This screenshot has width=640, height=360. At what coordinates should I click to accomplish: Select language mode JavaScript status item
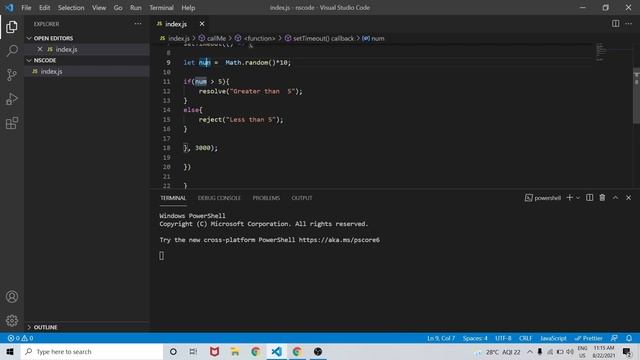point(553,338)
